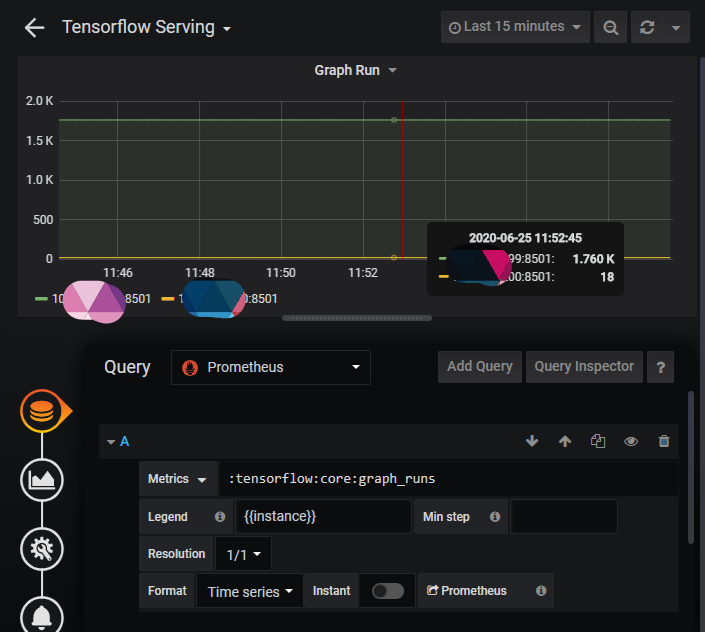The image size is (705, 632).
Task: Open the Resolution 1/1 dropdown
Action: (x=243, y=554)
